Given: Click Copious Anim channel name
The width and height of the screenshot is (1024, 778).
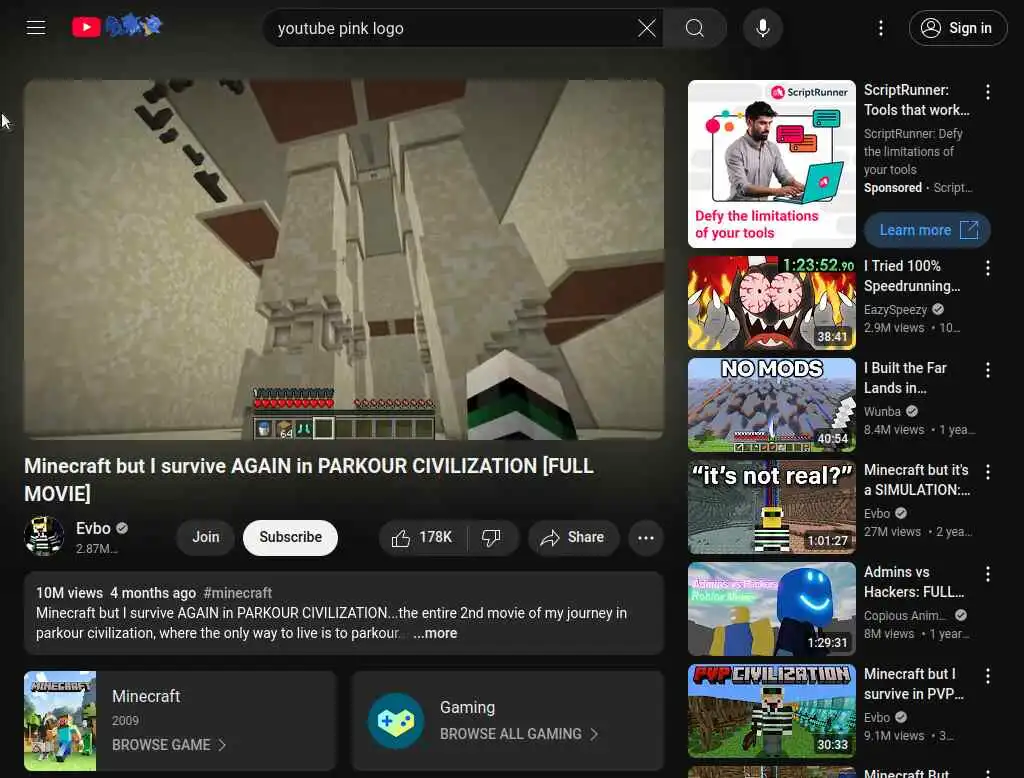Looking at the screenshot, I should click(x=904, y=615).
